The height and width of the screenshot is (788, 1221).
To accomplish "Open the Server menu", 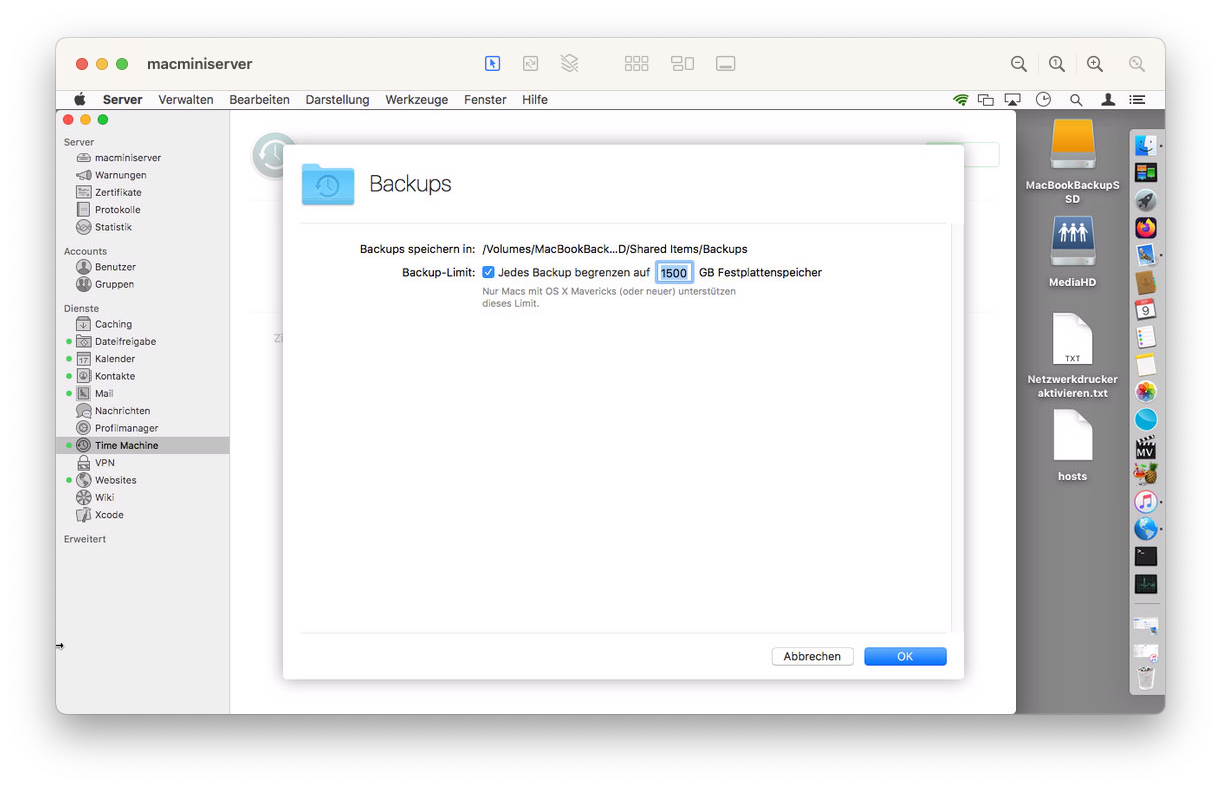I will [122, 100].
